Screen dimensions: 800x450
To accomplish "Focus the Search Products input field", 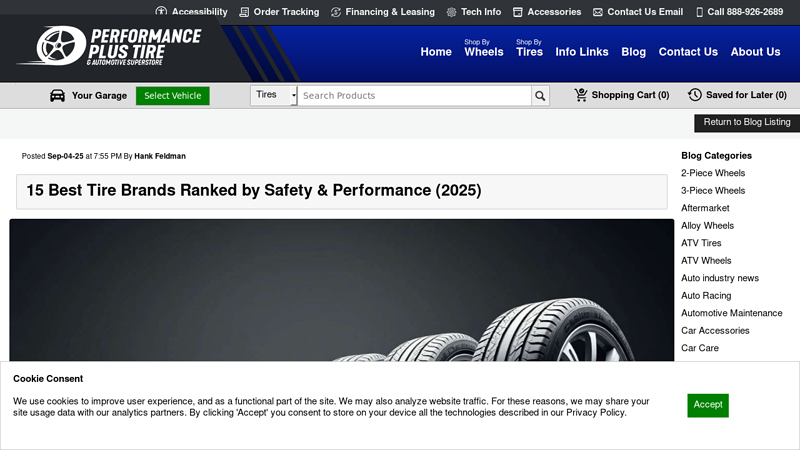I will click(x=414, y=95).
